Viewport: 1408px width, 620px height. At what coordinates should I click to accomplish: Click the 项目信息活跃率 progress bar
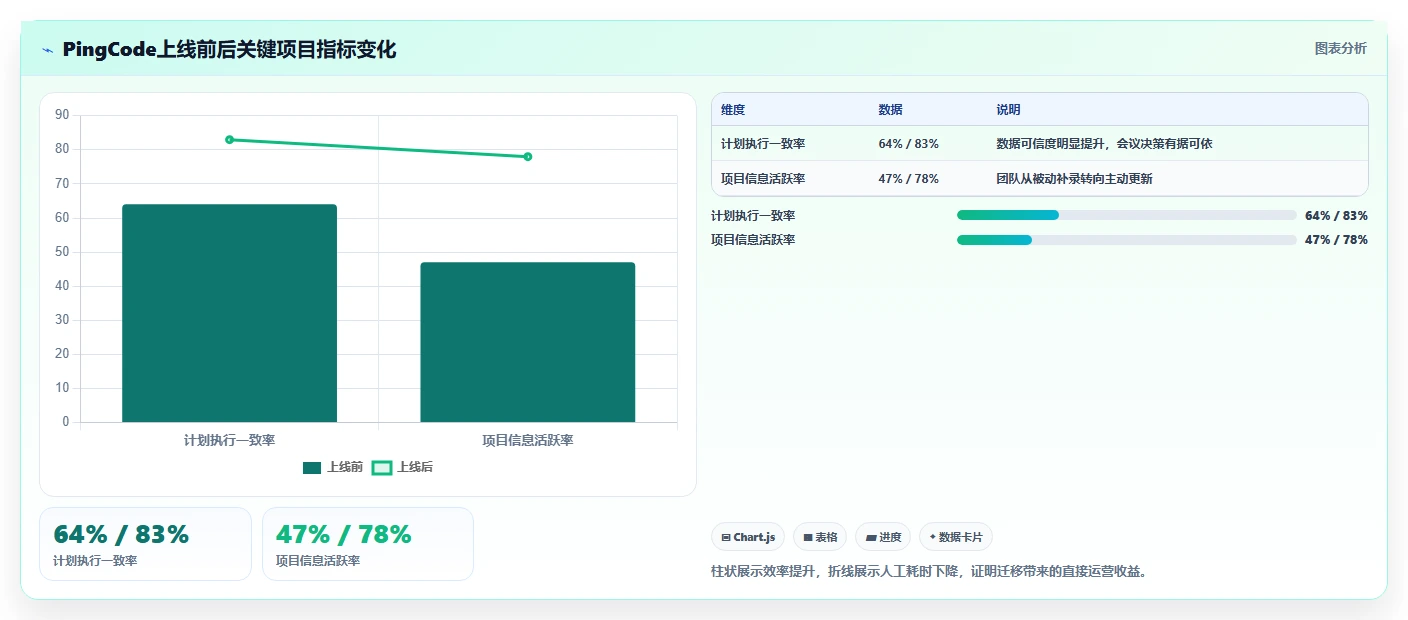tap(1126, 240)
